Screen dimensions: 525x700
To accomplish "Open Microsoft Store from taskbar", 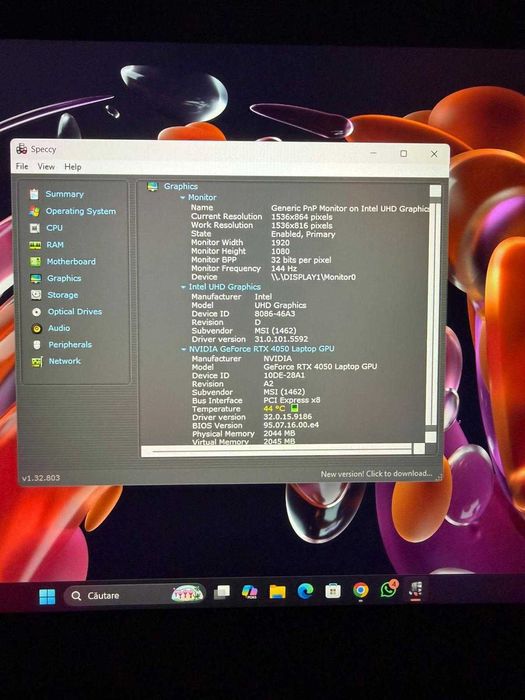I will coord(333,591).
